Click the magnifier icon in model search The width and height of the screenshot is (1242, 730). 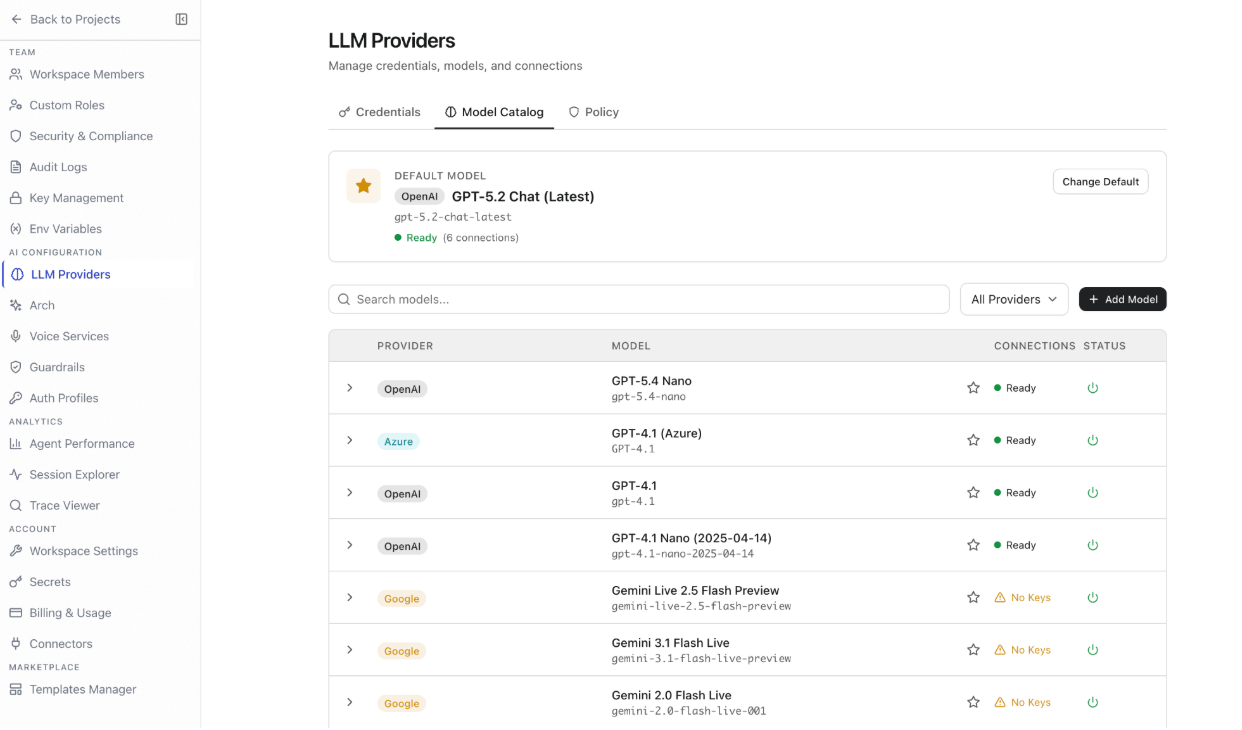tap(344, 299)
